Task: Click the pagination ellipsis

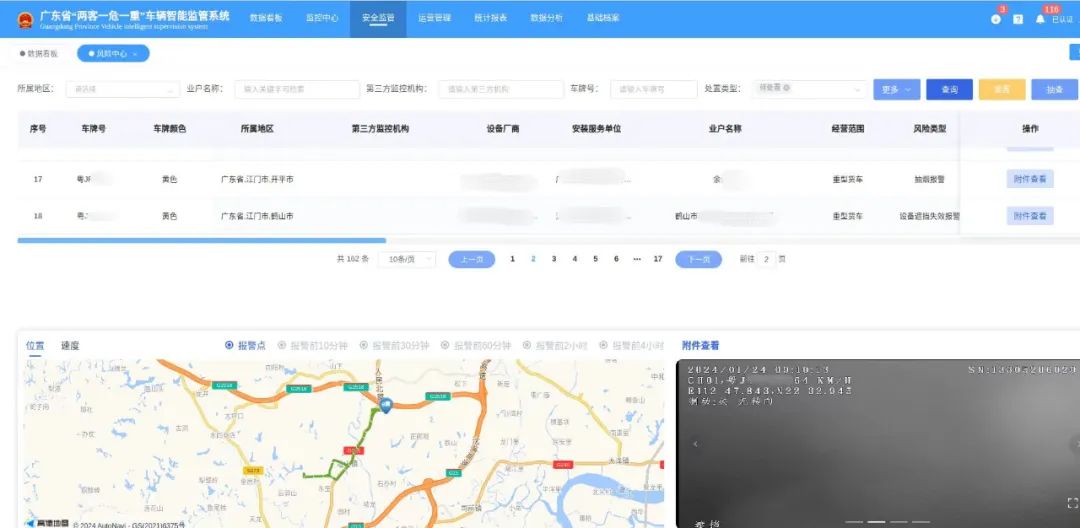Action: [636, 260]
